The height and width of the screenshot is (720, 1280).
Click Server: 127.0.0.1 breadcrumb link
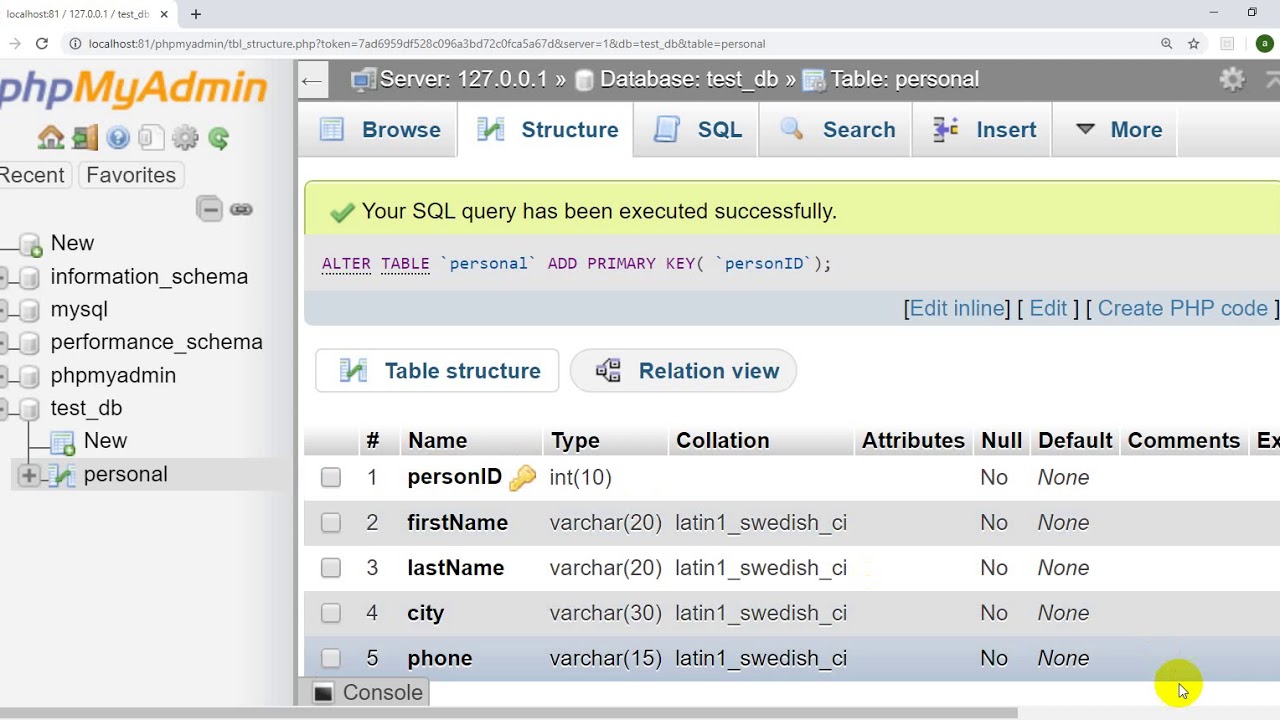click(464, 79)
